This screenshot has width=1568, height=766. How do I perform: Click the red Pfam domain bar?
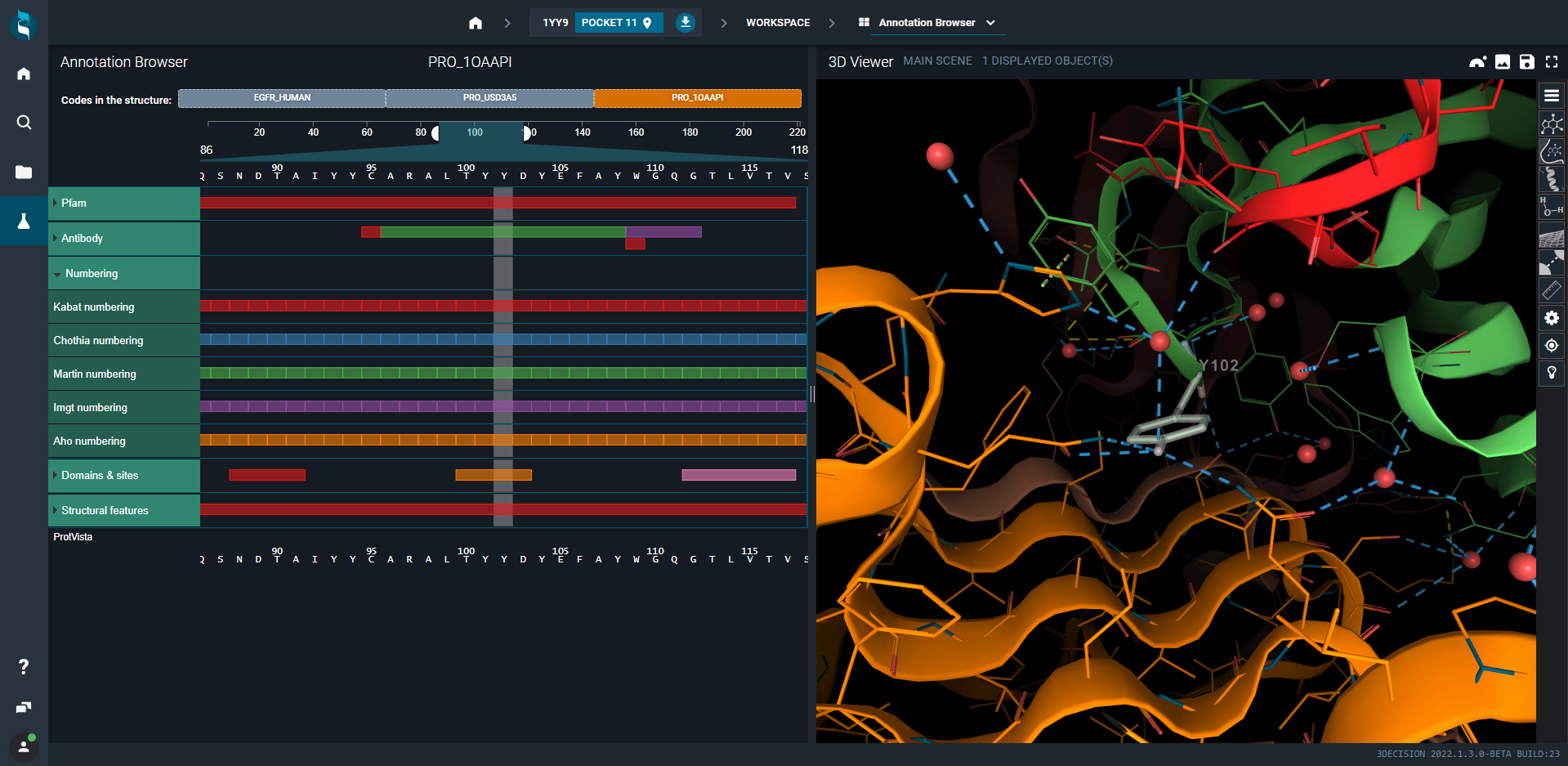pyautogui.click(x=498, y=203)
